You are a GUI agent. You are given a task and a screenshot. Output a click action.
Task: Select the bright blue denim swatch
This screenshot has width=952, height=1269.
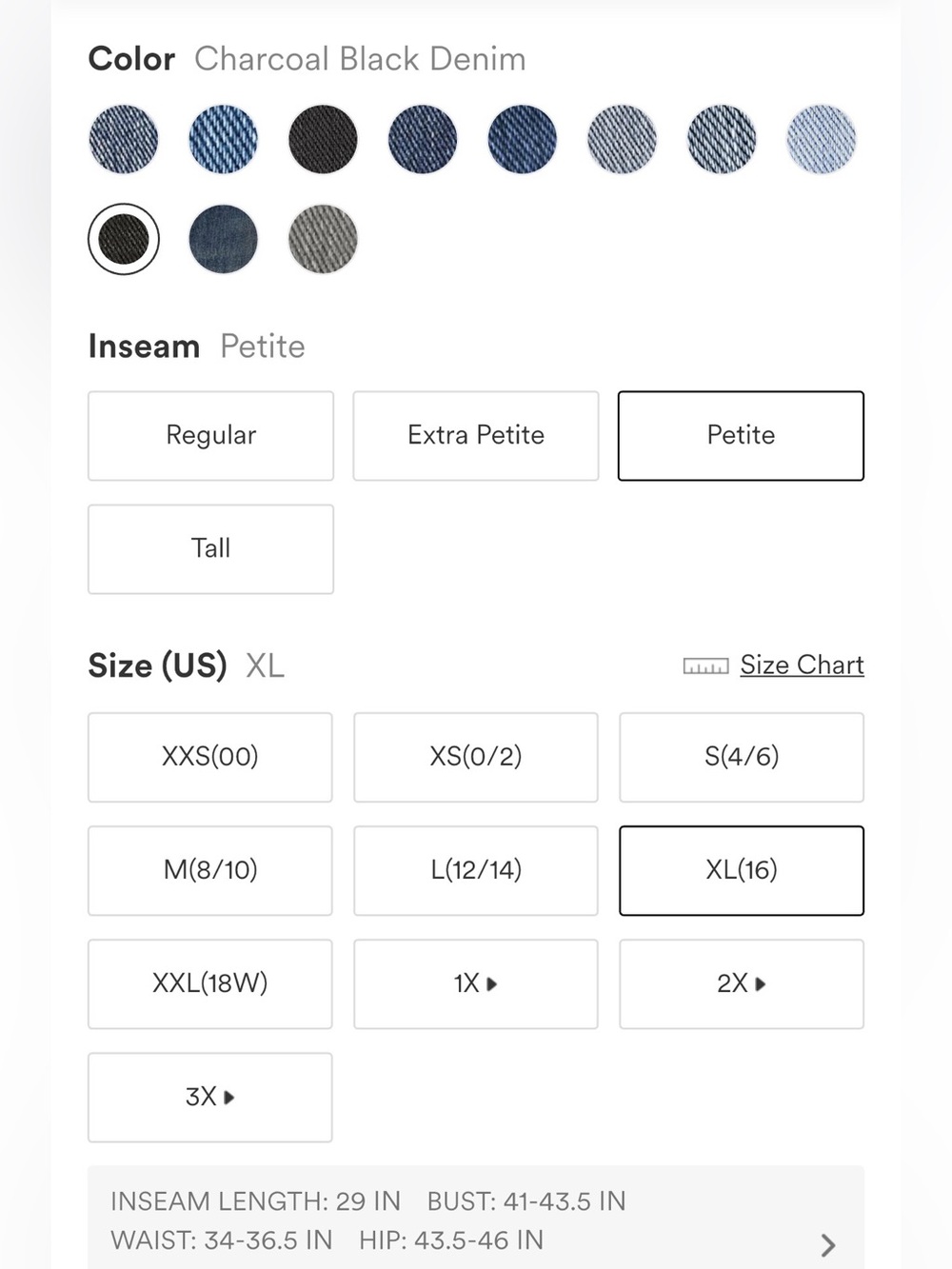(x=224, y=139)
